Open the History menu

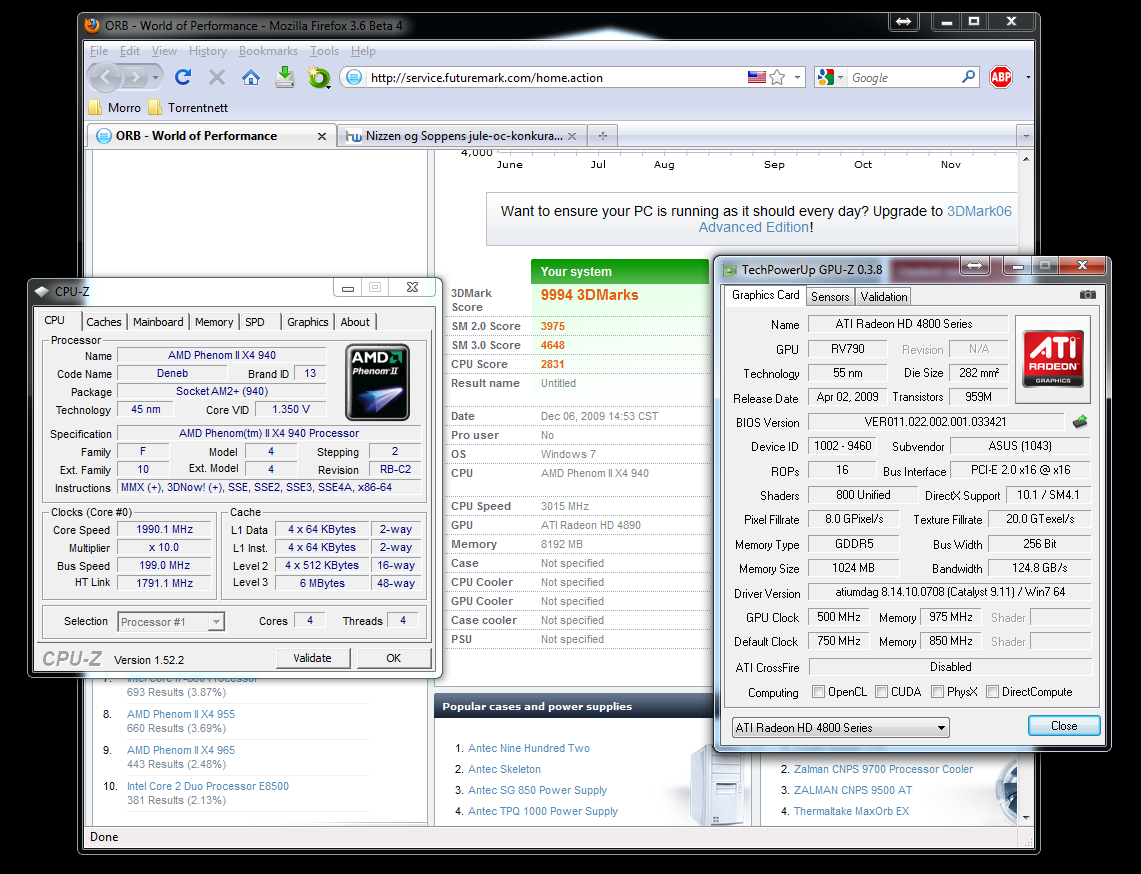coord(207,51)
